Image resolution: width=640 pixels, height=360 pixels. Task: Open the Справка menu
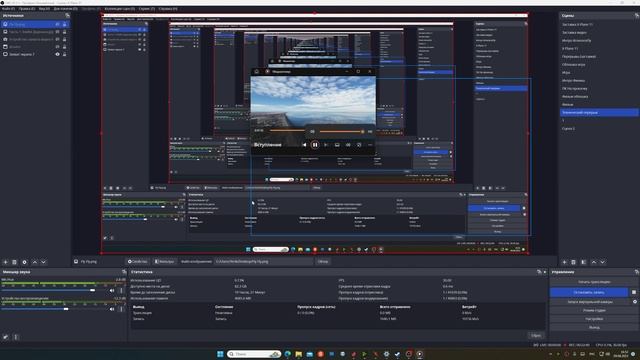[168, 9]
